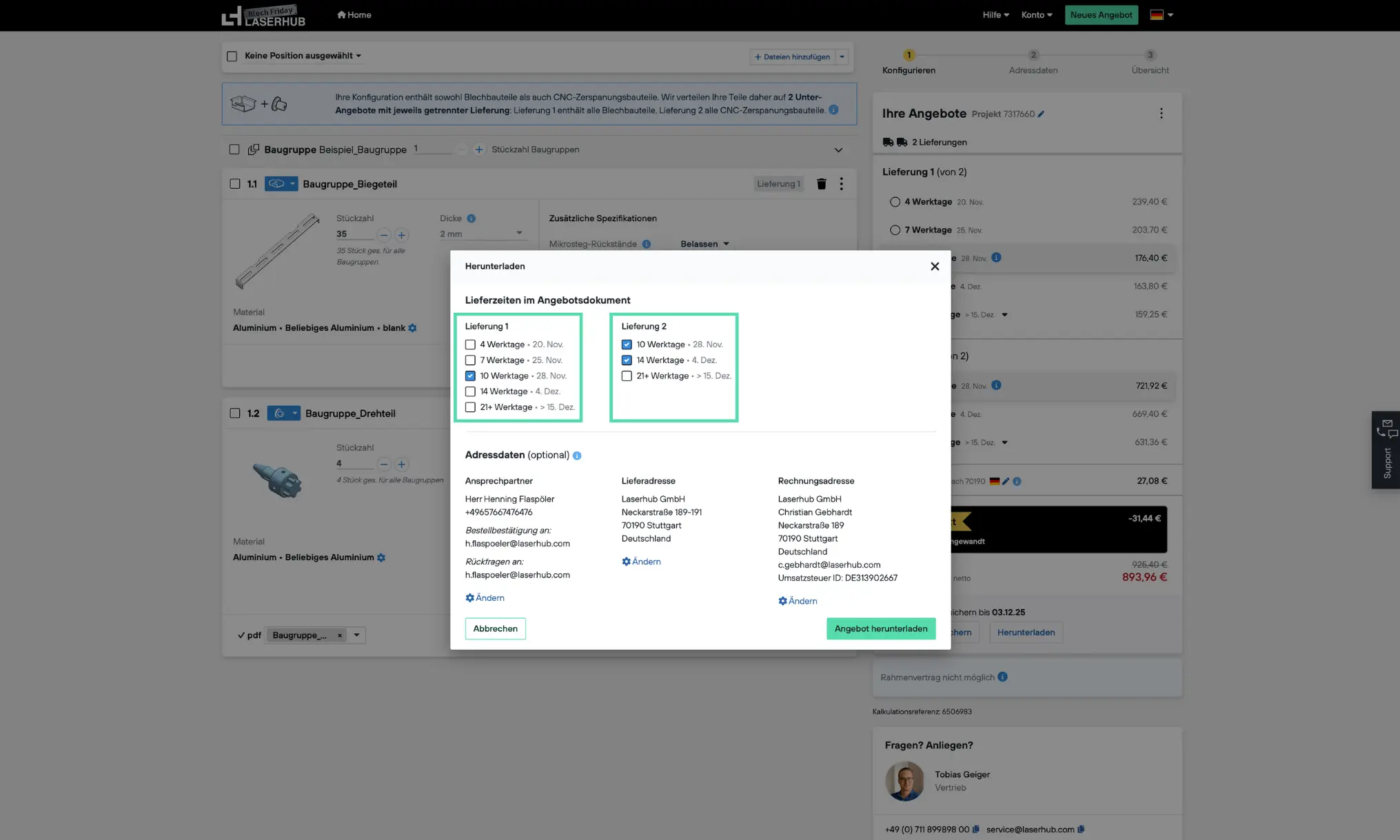Check 4 Werktage under Lieferung 1
1400x840 pixels.
click(470, 345)
